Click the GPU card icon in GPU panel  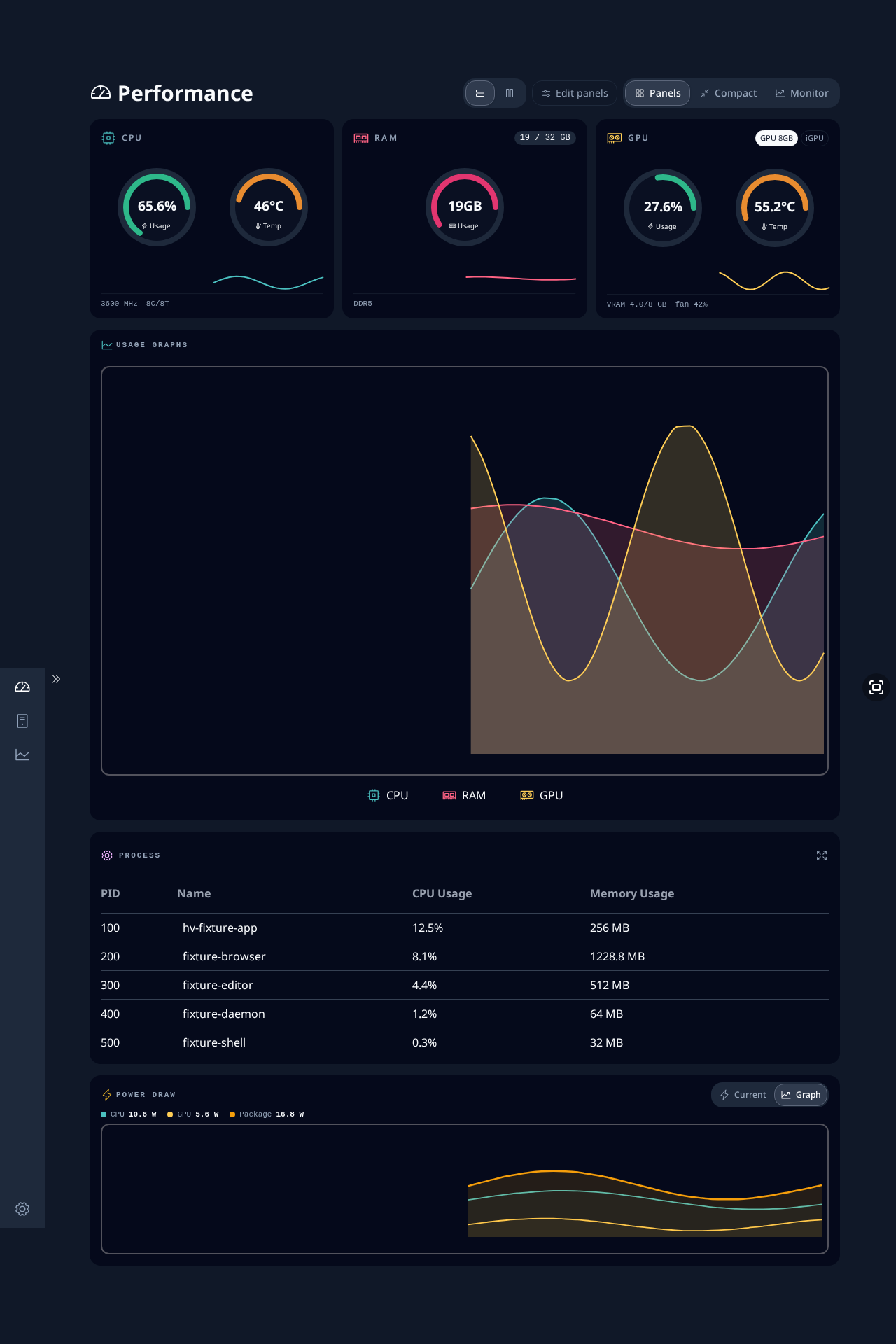point(615,138)
